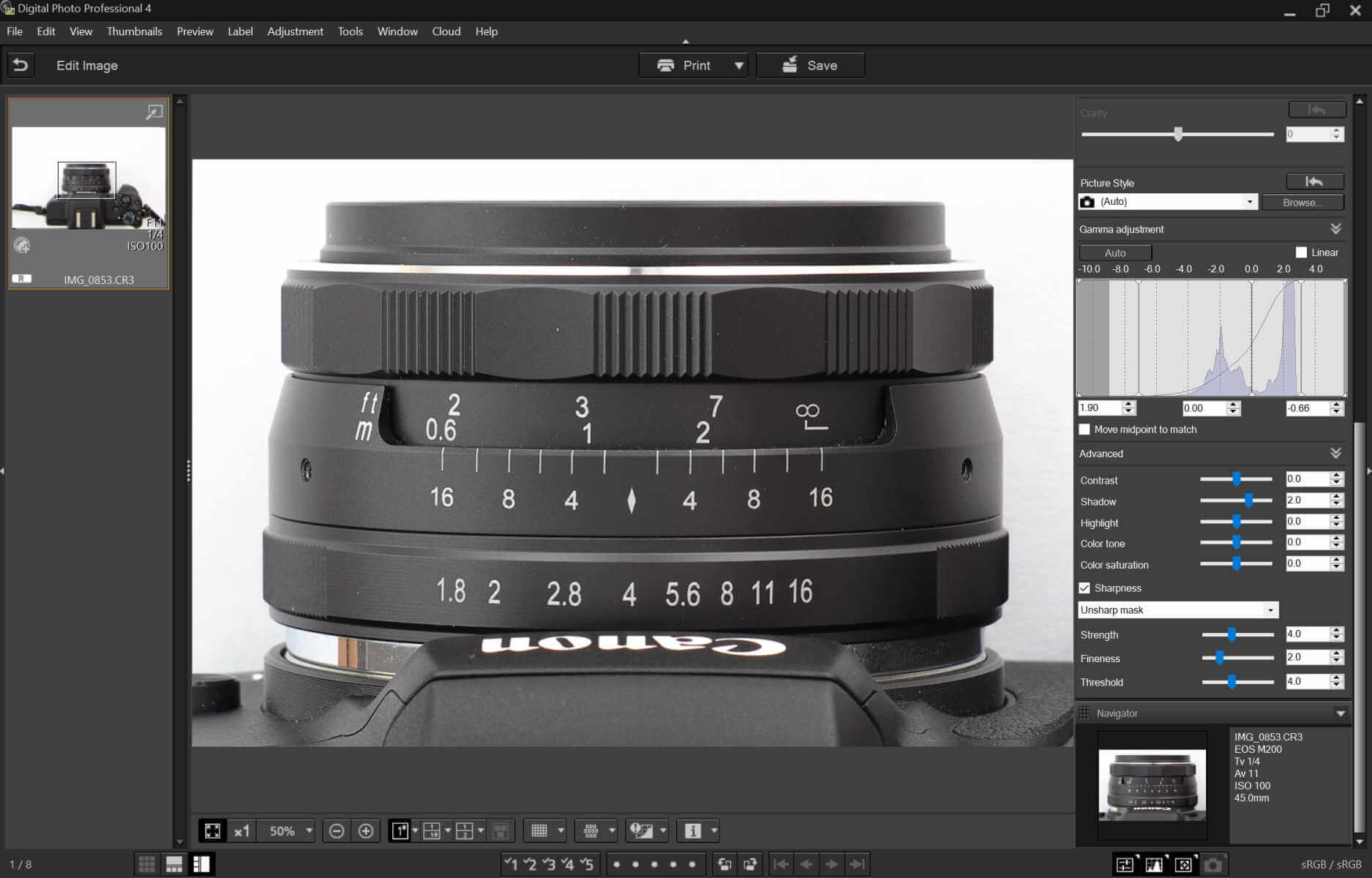1372x878 pixels.
Task: Select single image preview layout
Action: (400, 830)
